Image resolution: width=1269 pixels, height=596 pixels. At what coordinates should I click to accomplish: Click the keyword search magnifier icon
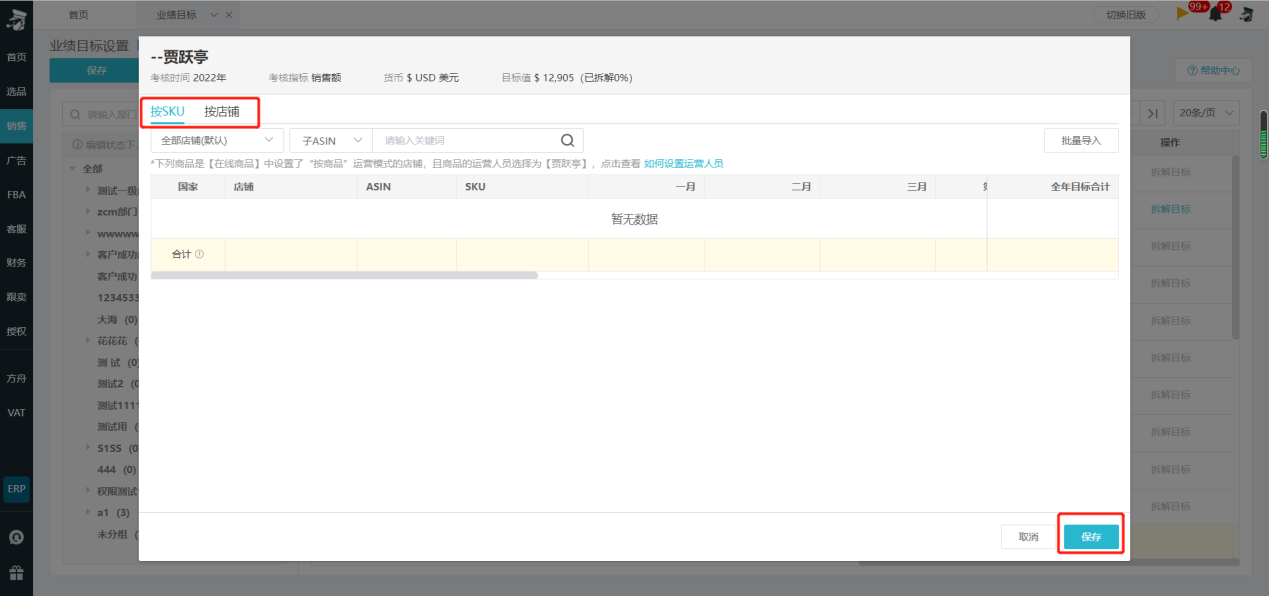pos(567,139)
